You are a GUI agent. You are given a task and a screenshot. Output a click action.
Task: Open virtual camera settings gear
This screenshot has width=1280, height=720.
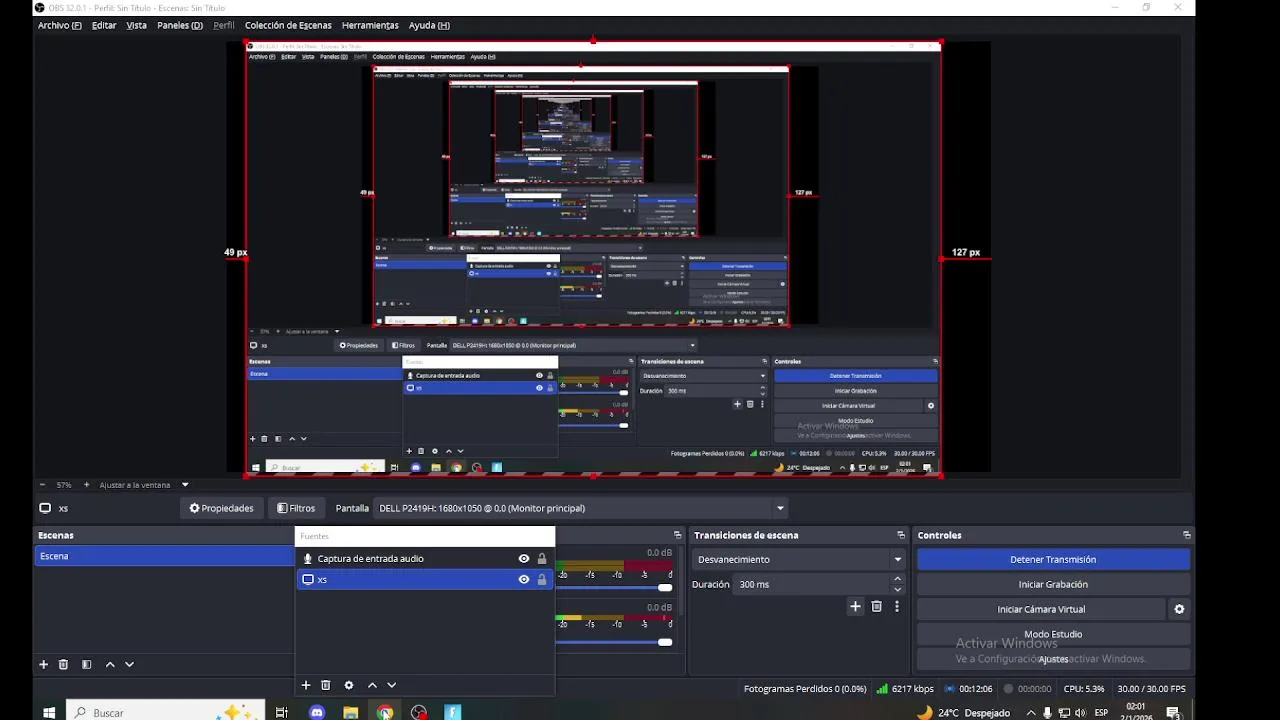coord(1179,609)
